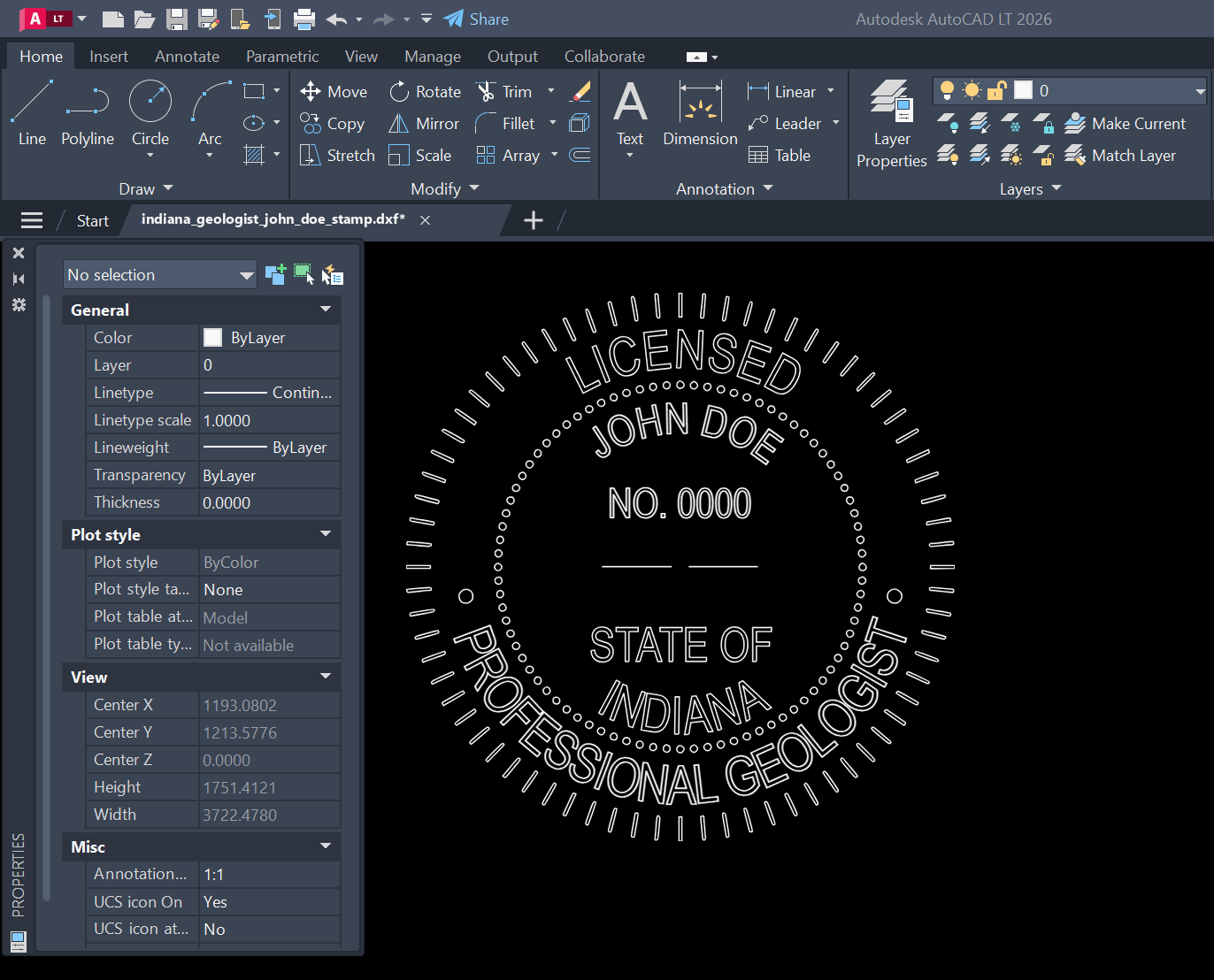
Task: Open the Array tool
Action: pyautogui.click(x=509, y=156)
